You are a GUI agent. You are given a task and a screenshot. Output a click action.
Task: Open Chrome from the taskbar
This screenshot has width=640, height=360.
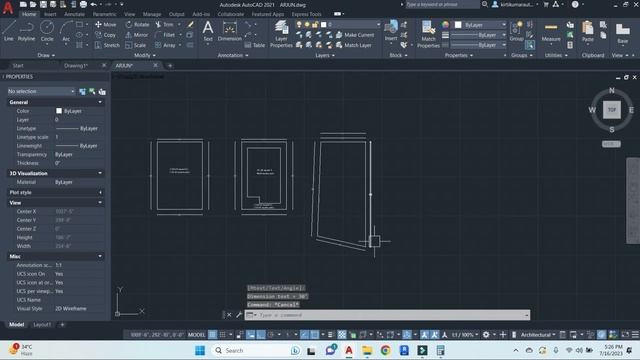pyautogui.click(x=385, y=350)
